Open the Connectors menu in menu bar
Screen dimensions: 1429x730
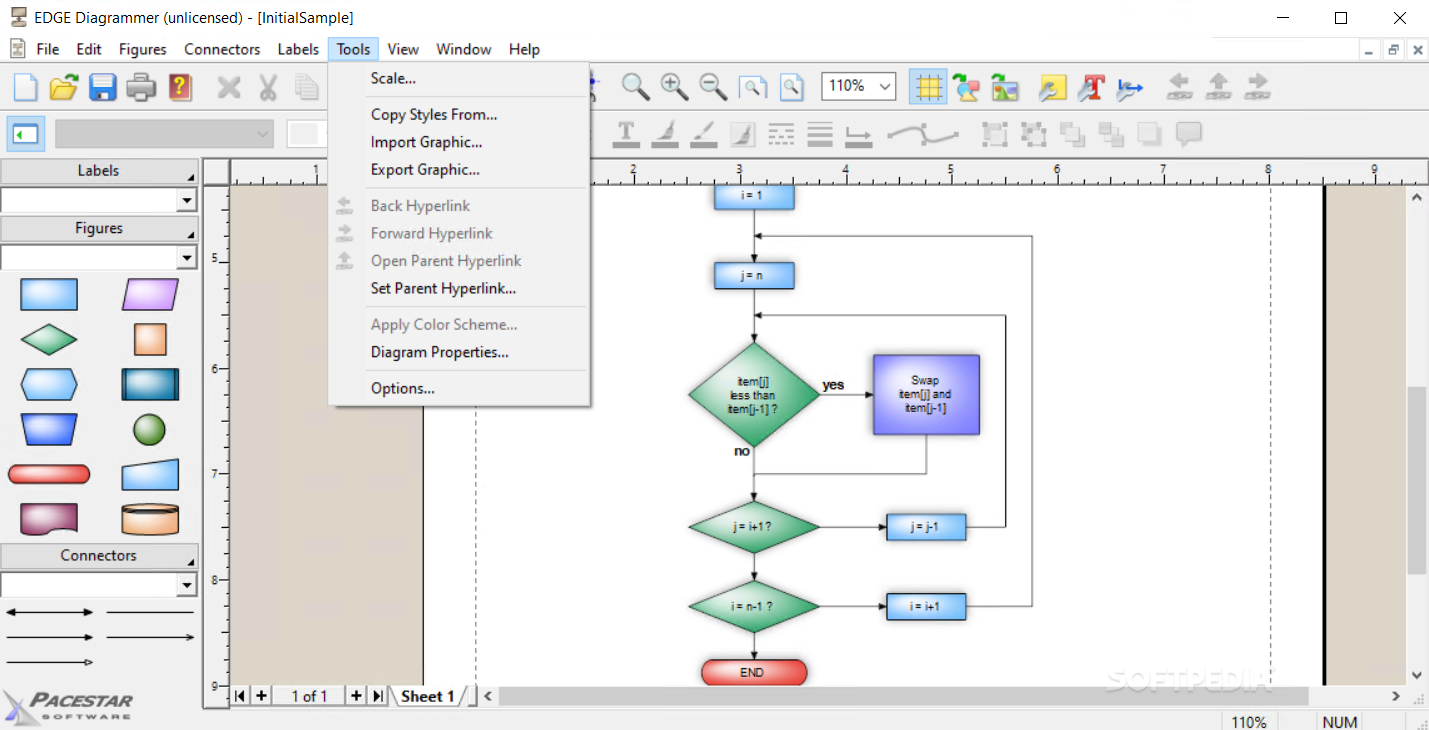(x=222, y=49)
